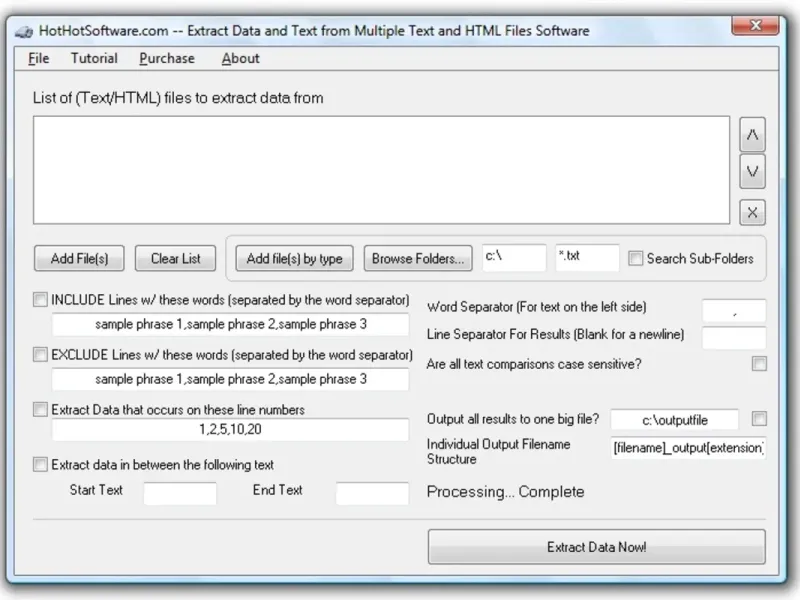Click the Processing... Complete status text
This screenshot has height=600, width=800.
coord(506,492)
